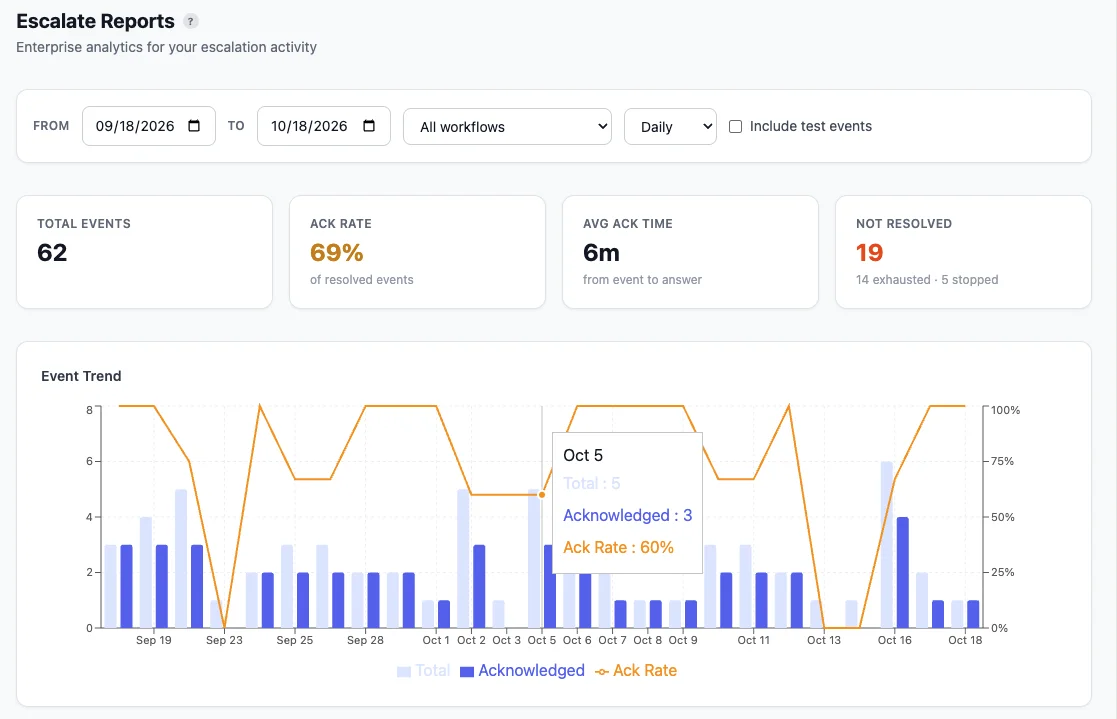Image resolution: width=1117 pixels, height=719 pixels.
Task: Click the Oct 16 x-axis label
Action: coord(895,640)
